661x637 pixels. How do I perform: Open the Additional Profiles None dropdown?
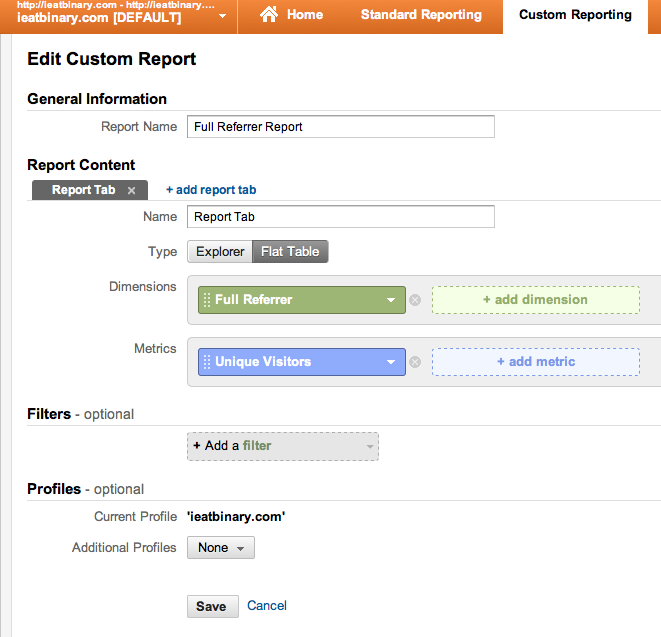pyautogui.click(x=220, y=548)
